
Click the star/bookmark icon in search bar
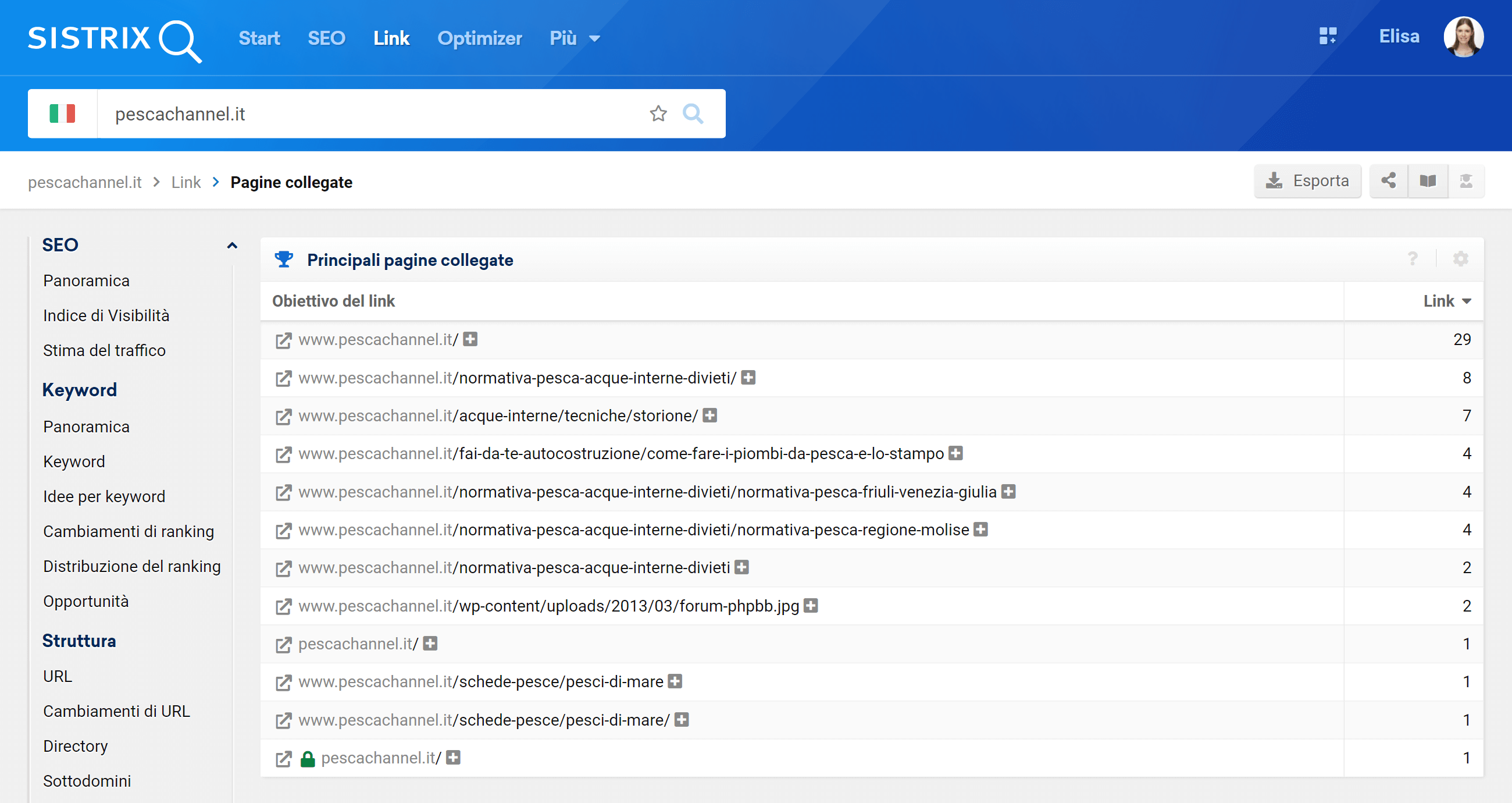(658, 112)
